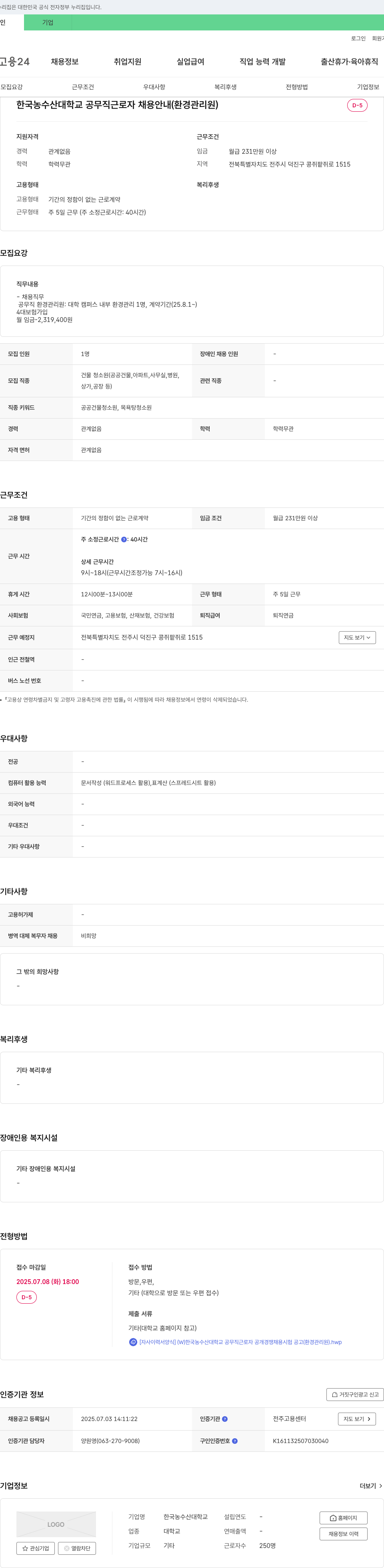The image size is (384, 1568).
Task: Add company to favorites with 관심기업 button
Action: click(35, 1548)
